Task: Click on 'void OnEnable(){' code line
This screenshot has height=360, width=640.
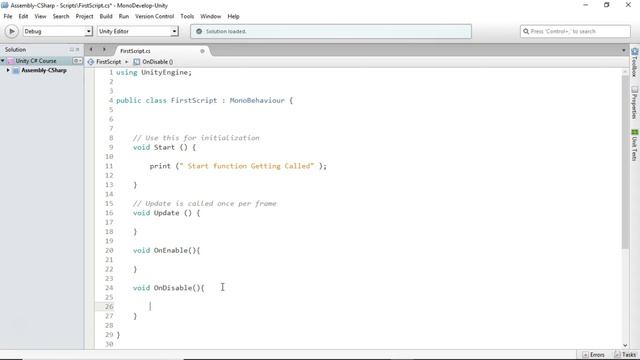Action: (x=167, y=251)
